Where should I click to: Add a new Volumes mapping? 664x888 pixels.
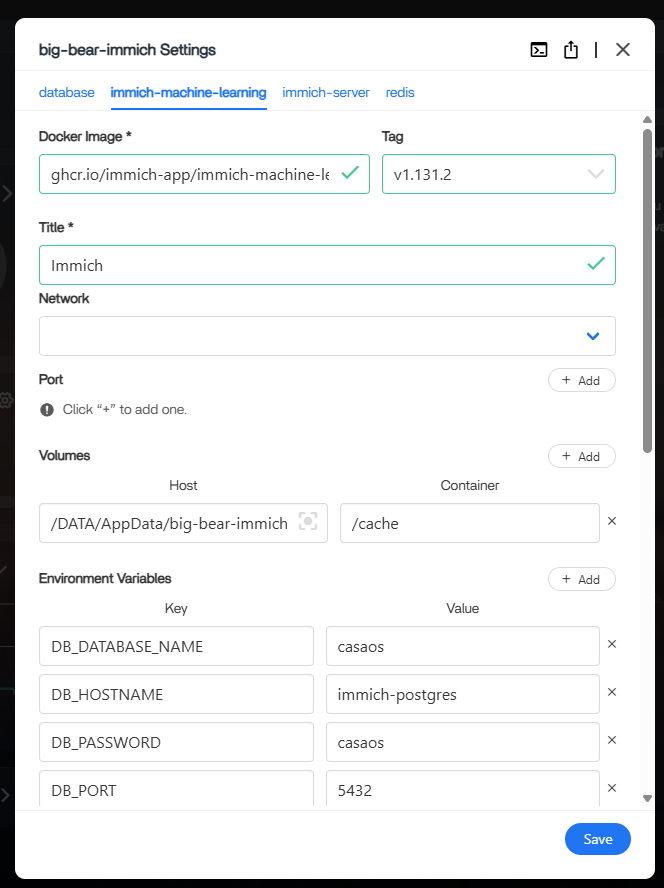tap(581, 456)
